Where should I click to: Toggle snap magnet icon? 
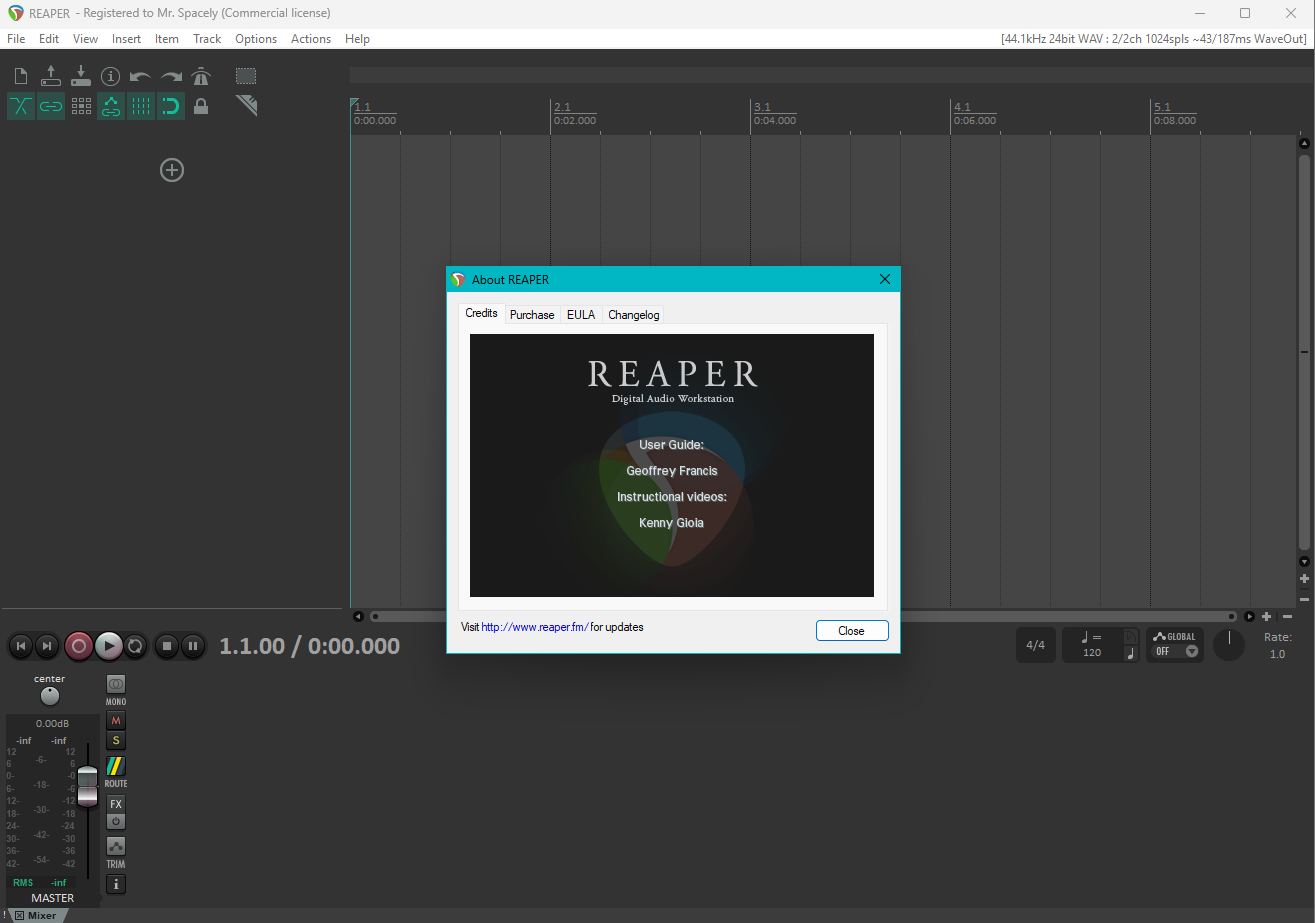click(x=171, y=106)
